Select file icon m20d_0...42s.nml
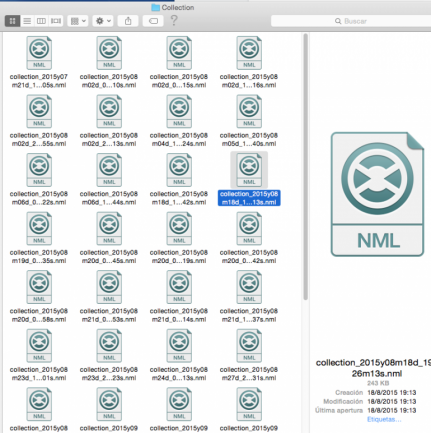431x433 pixels. pos(249,229)
